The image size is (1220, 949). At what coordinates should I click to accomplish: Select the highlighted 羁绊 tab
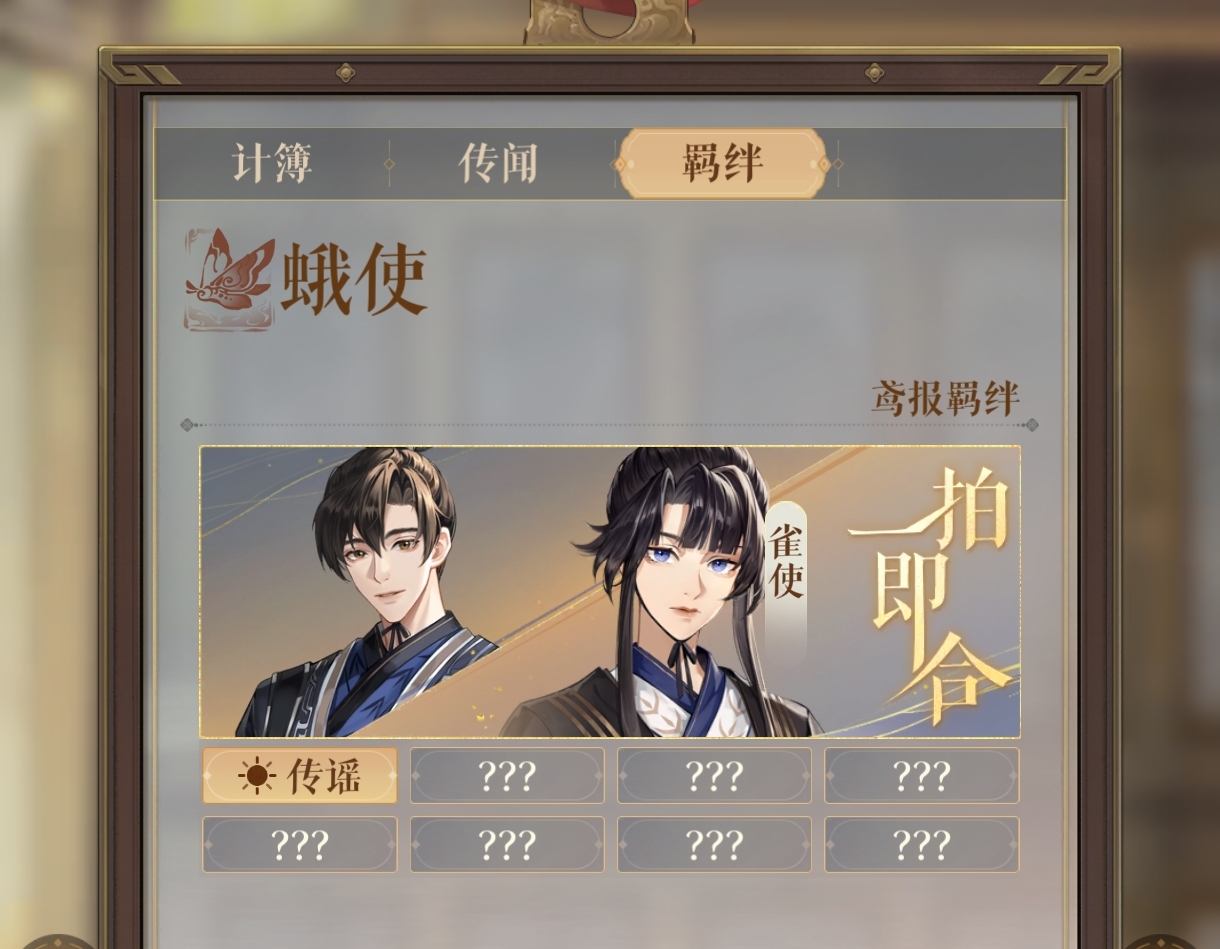pos(722,163)
